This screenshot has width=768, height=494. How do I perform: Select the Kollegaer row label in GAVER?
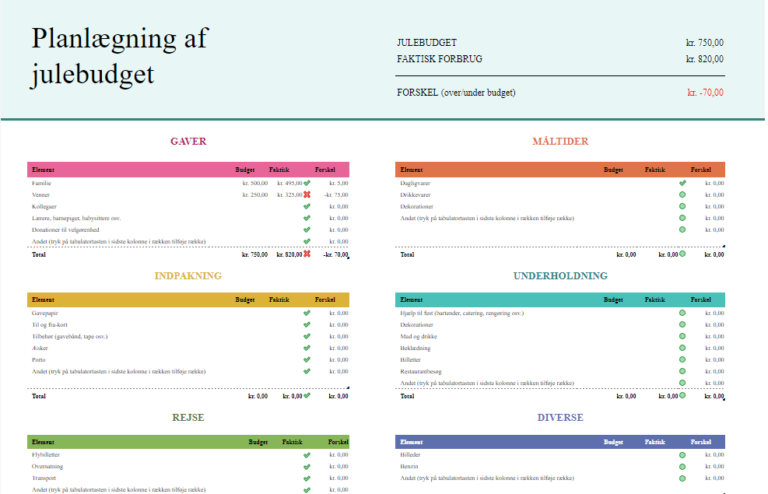[x=45, y=206]
